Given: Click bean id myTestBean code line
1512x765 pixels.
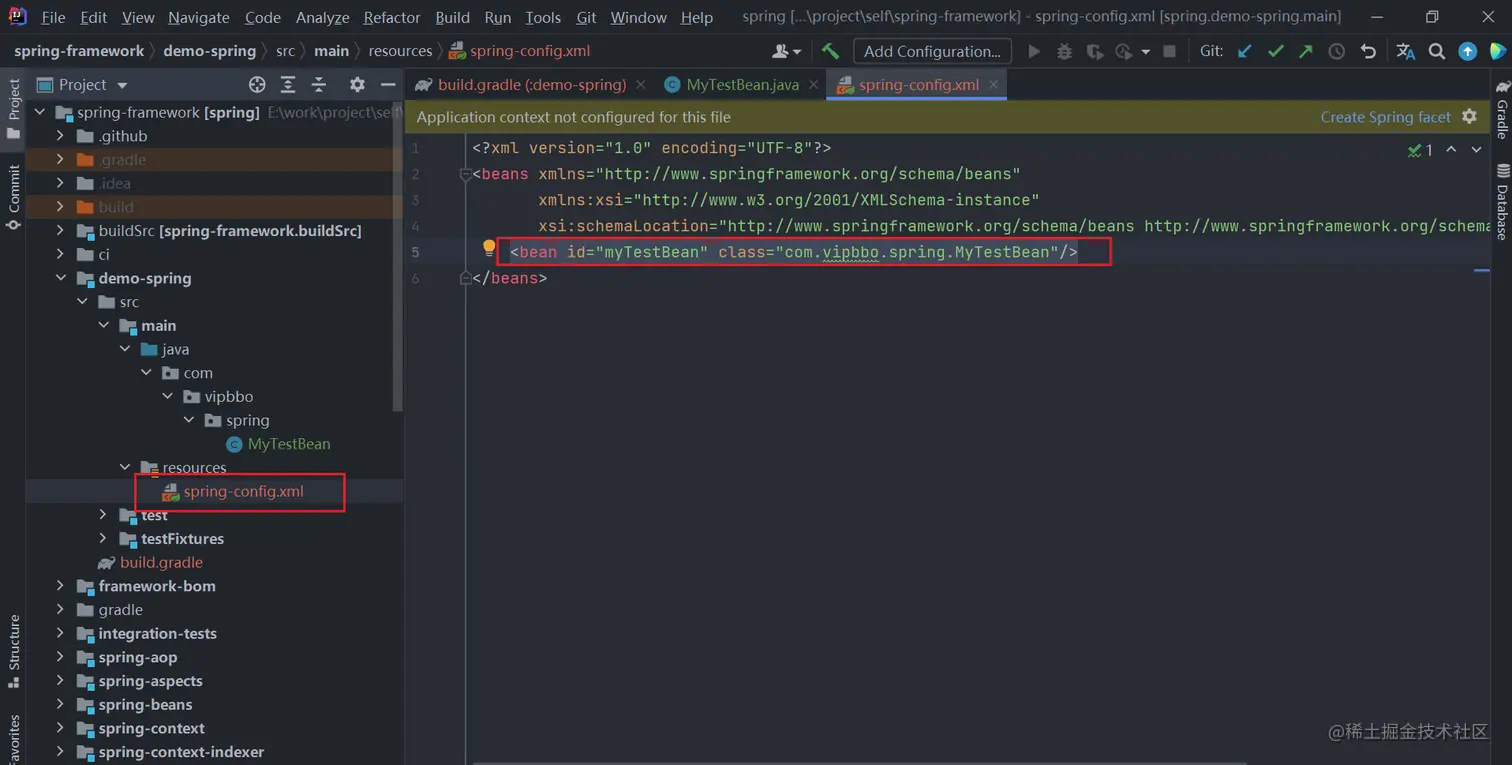Looking at the screenshot, I should (794, 252).
